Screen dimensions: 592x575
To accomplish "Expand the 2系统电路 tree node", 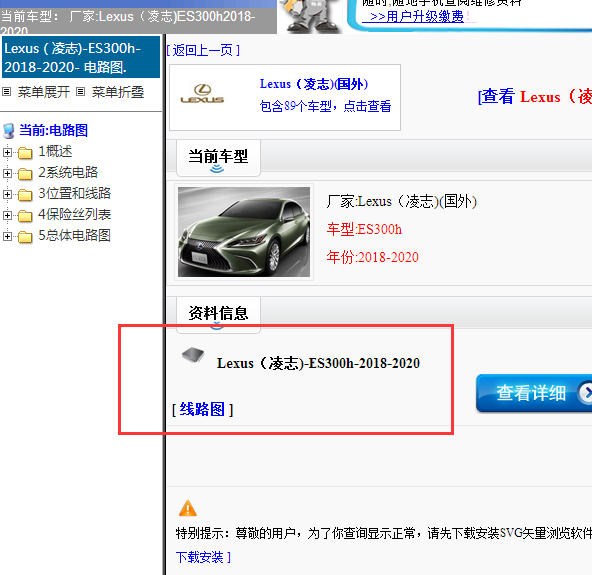I will [7, 173].
